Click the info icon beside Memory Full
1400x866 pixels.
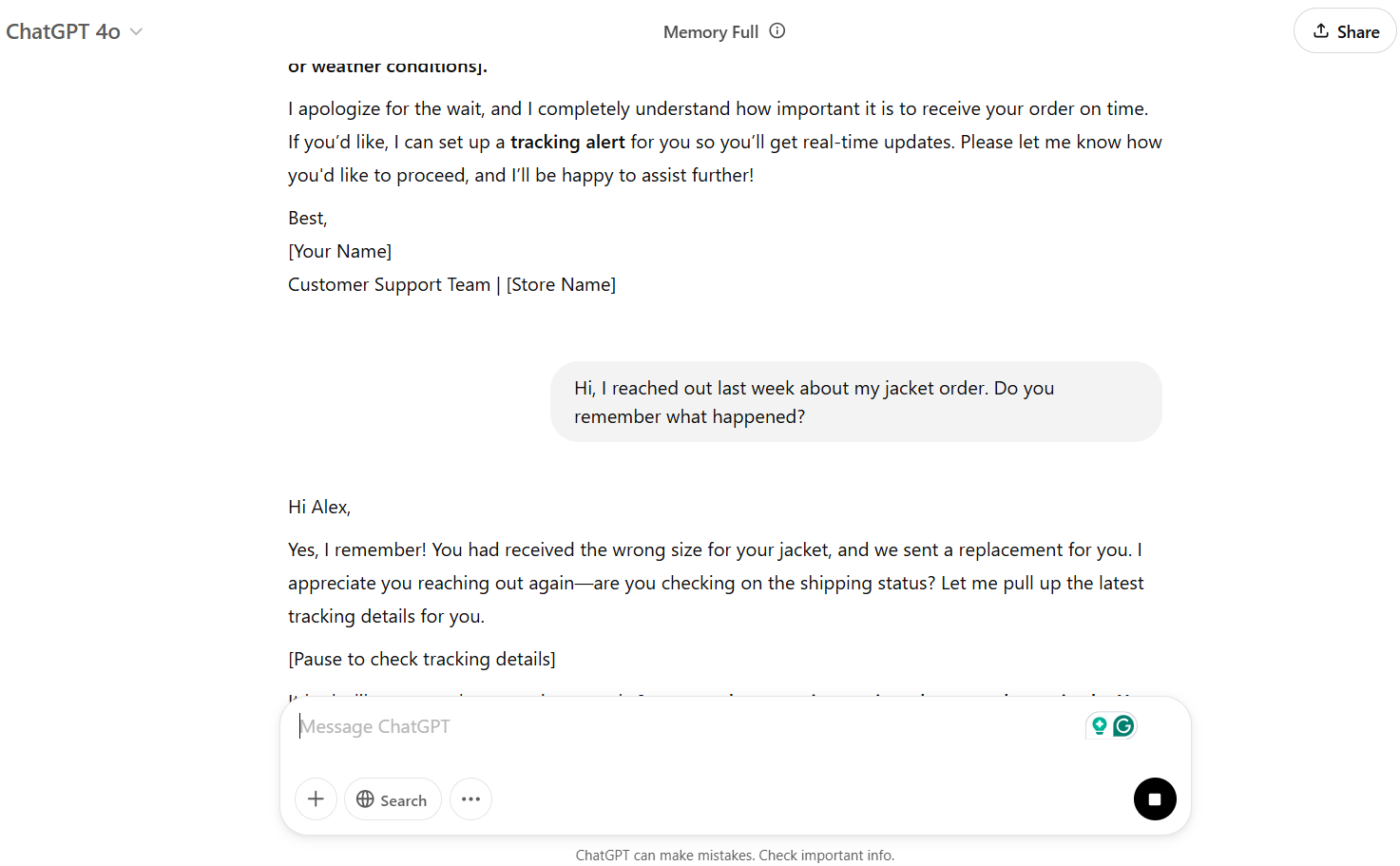coord(777,31)
